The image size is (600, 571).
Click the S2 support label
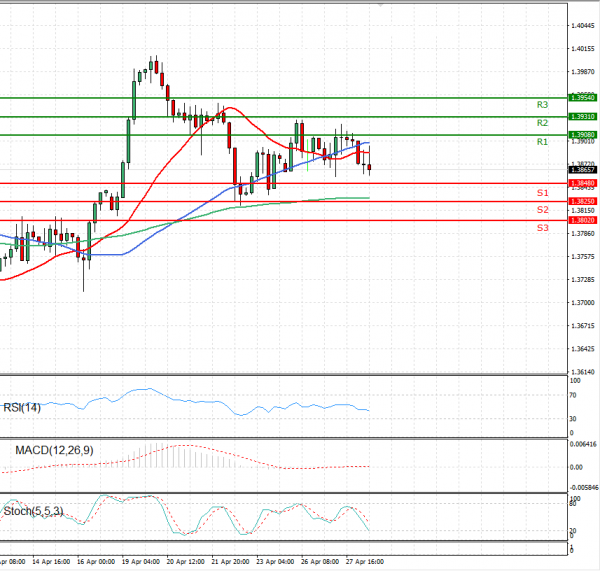click(x=543, y=210)
